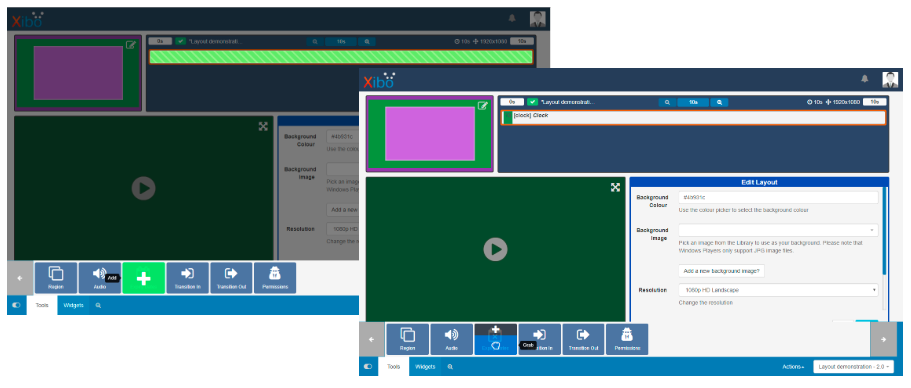Open the Background Image dropdown
Viewport: 911px width, 388px height.
click(778, 230)
